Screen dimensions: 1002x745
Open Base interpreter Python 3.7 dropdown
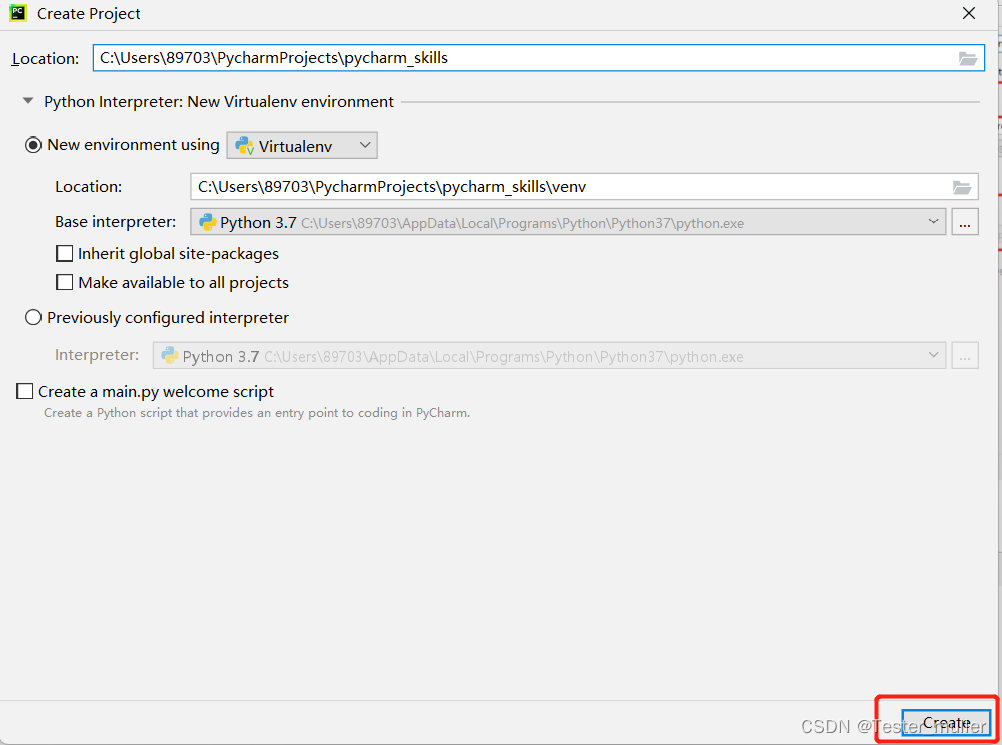coord(568,222)
